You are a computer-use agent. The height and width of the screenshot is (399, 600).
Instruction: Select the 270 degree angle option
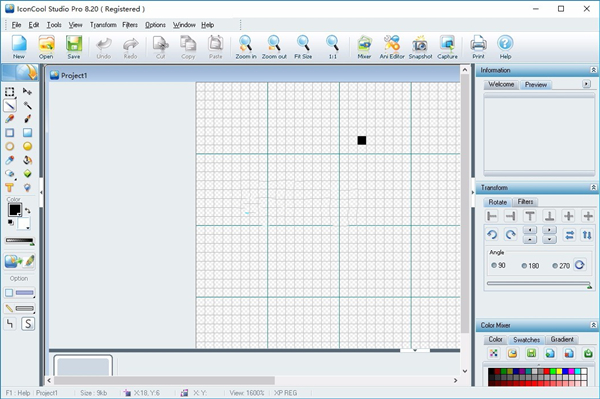click(561, 265)
